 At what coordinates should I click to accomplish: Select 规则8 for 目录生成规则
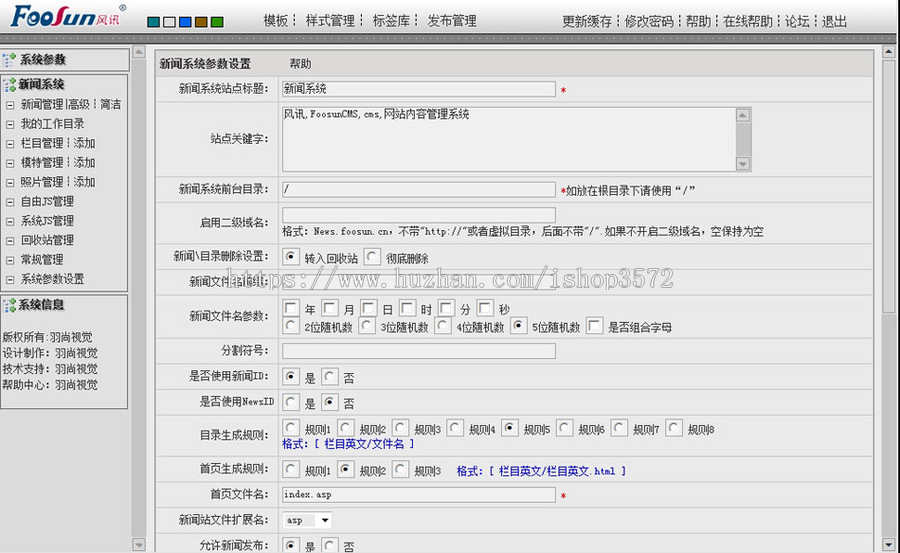(674, 428)
